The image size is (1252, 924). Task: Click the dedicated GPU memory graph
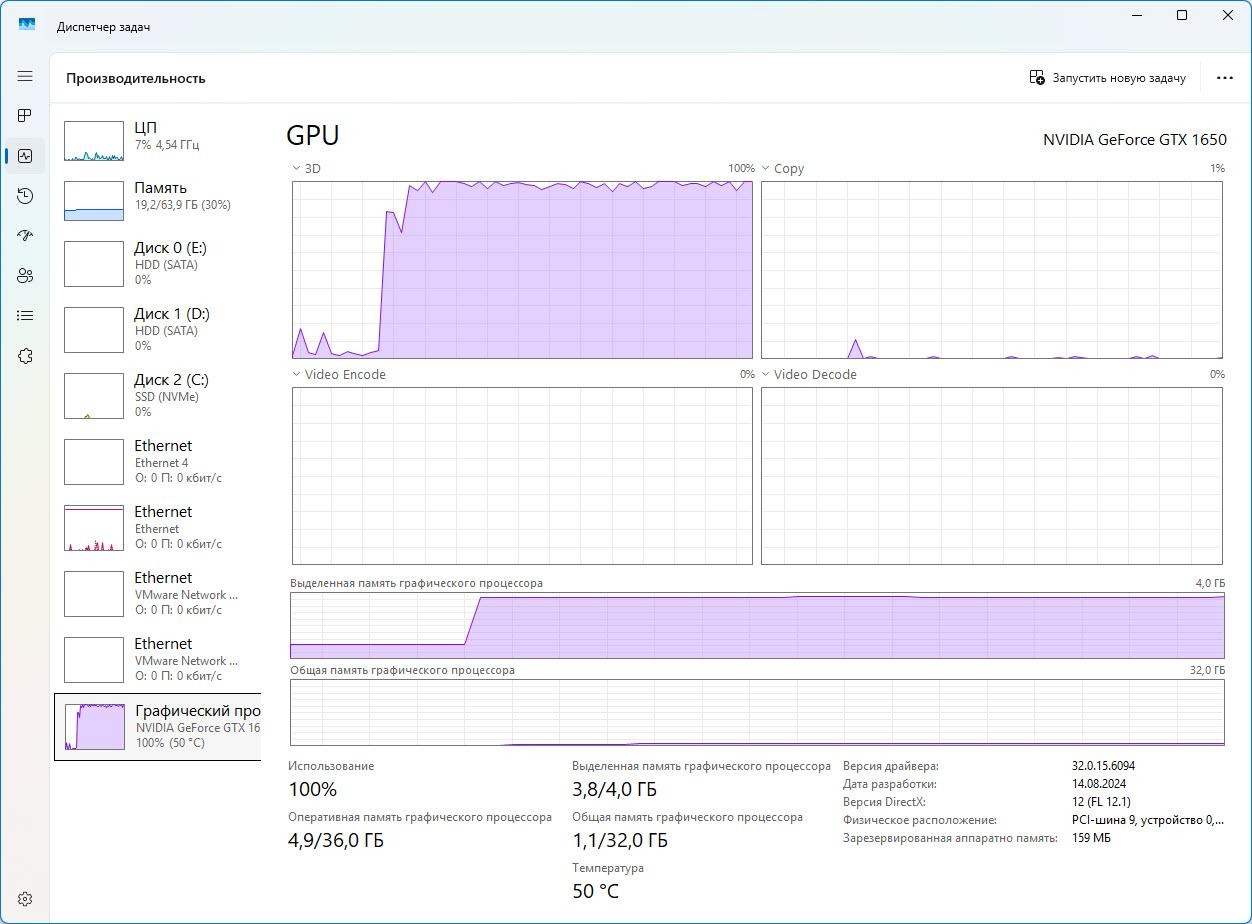756,625
